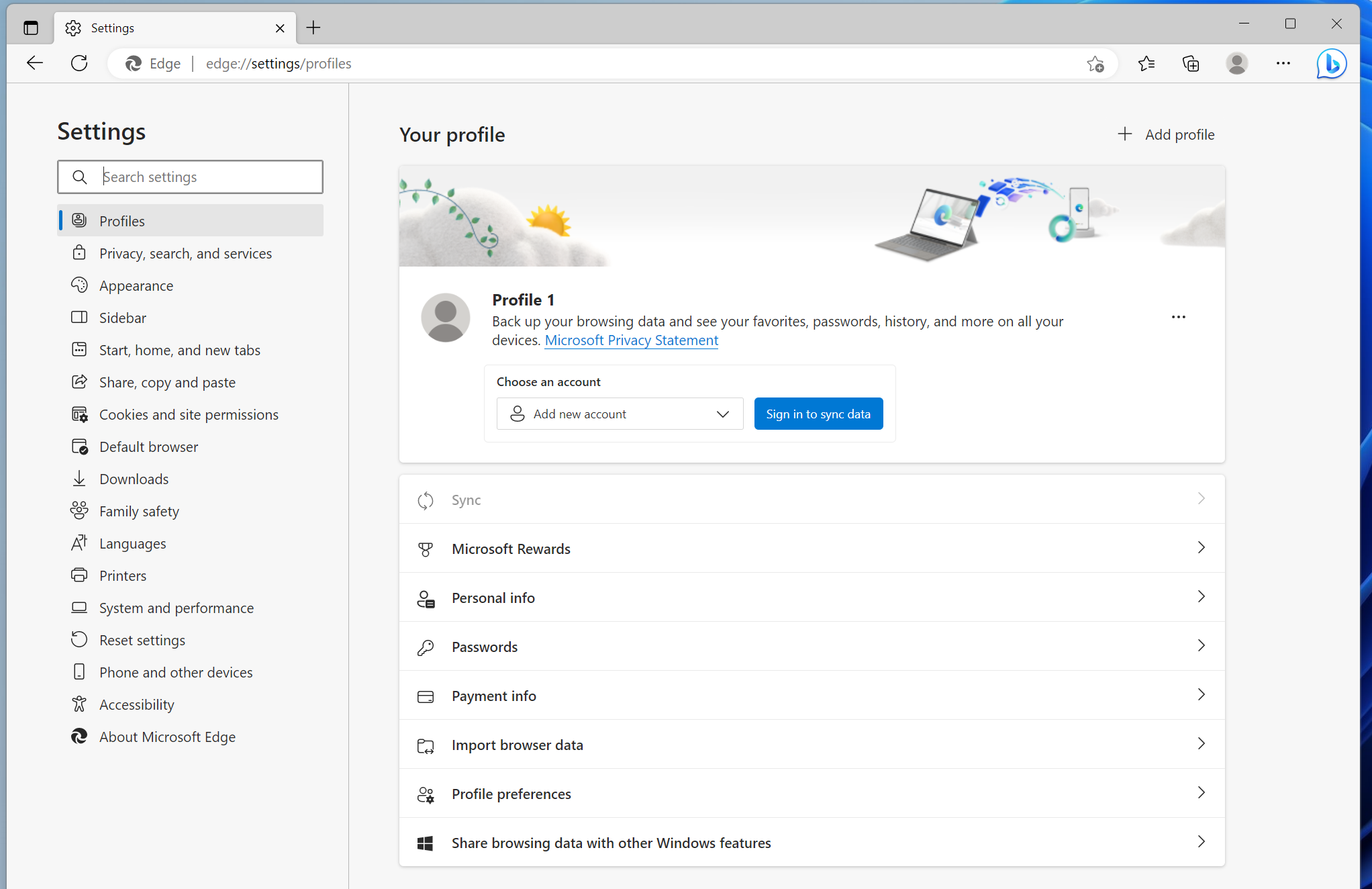
Task: Open the Collections icon
Action: 1191,64
